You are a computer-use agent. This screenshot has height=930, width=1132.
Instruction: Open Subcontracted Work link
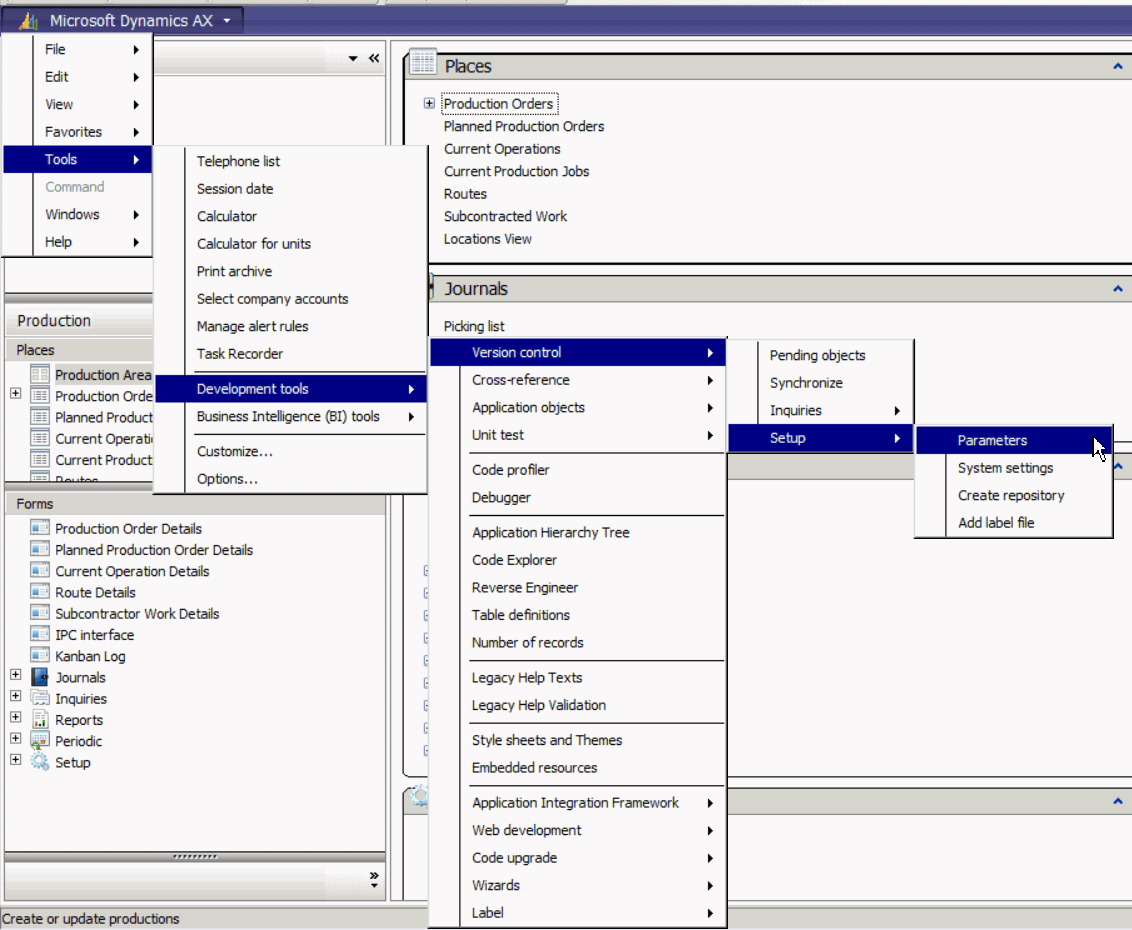coord(505,216)
